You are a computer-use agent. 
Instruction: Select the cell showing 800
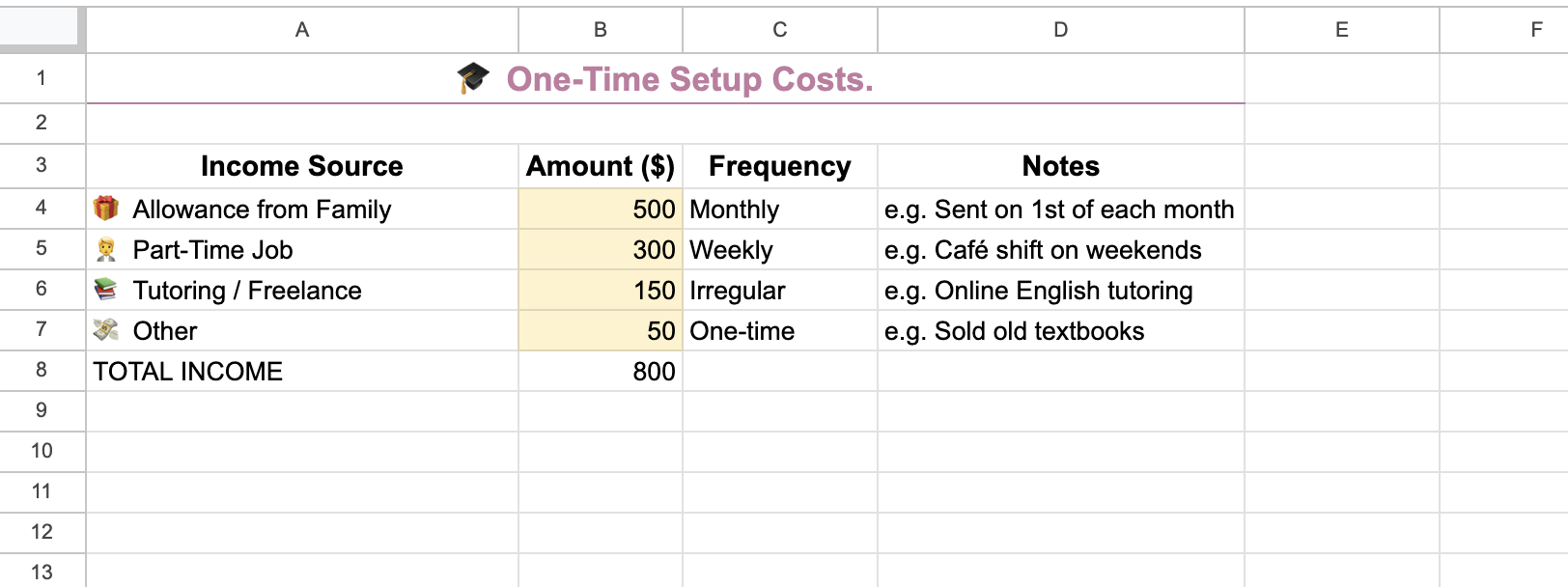[600, 371]
